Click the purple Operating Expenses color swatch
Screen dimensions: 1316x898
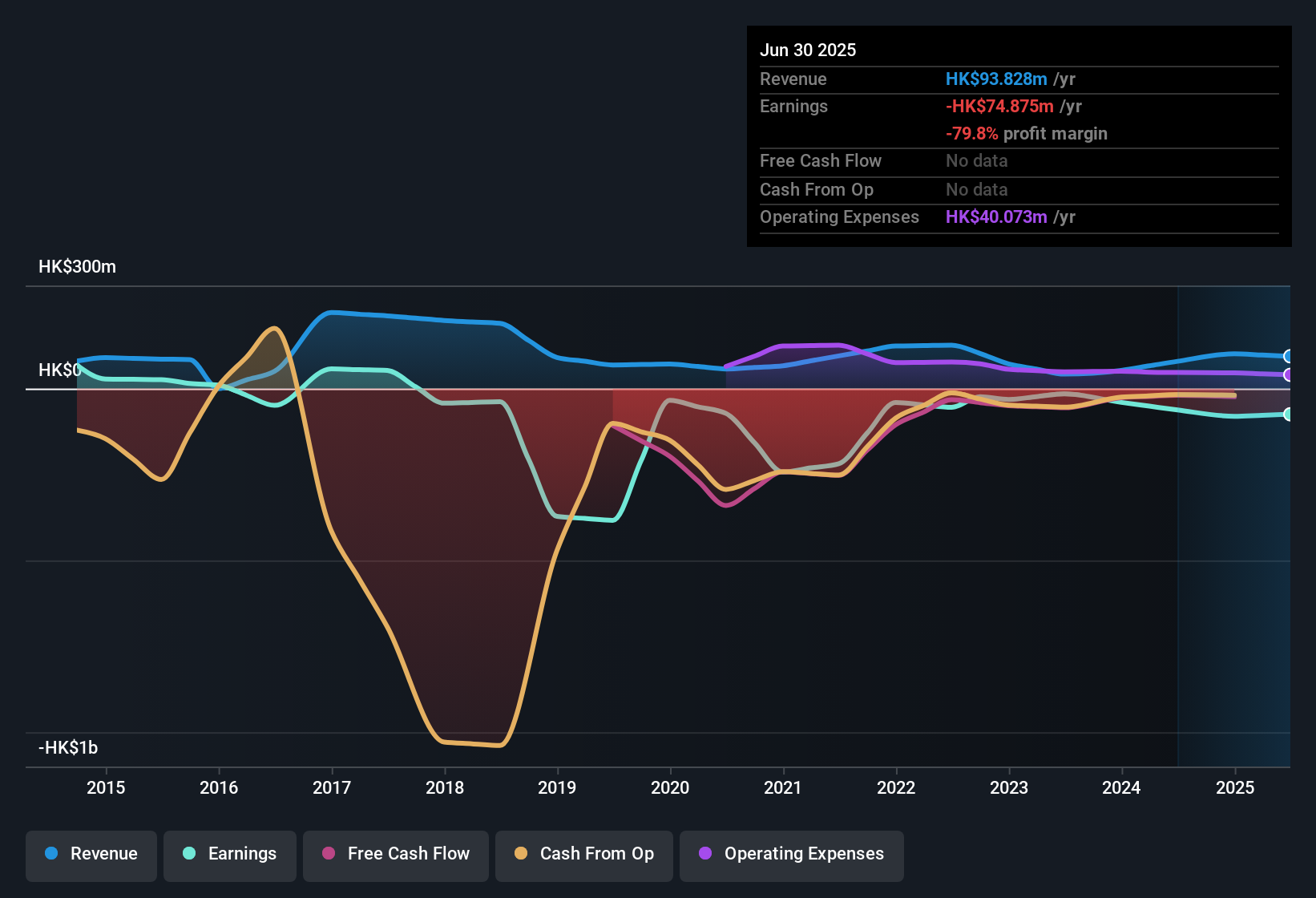tap(705, 855)
